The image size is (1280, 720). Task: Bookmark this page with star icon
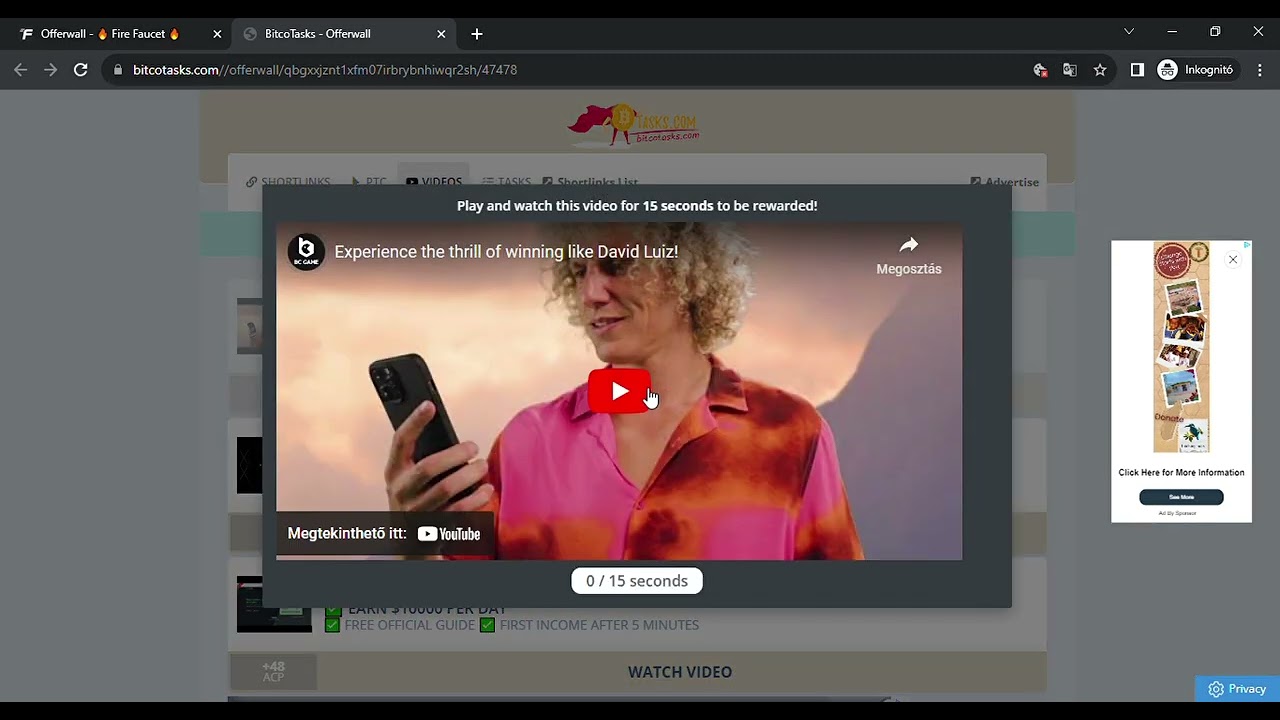(1100, 70)
